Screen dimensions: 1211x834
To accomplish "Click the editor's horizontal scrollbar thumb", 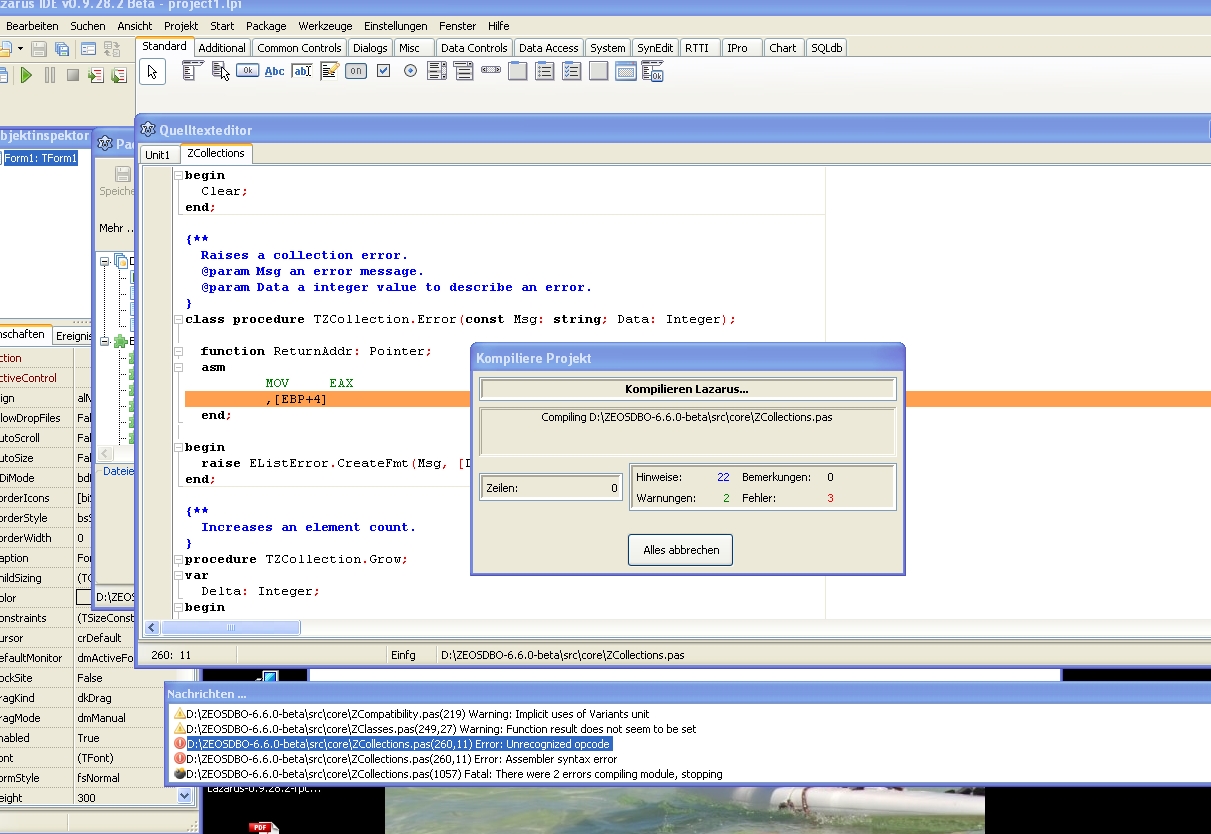I will coord(231,628).
